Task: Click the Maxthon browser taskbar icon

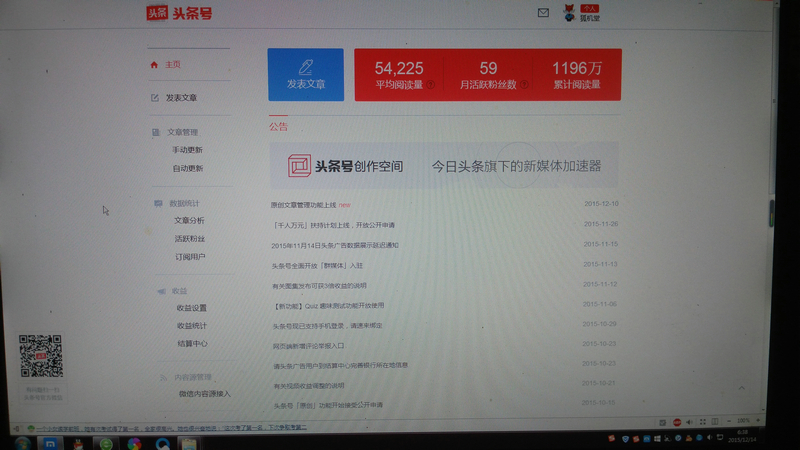Action: [x=50, y=443]
